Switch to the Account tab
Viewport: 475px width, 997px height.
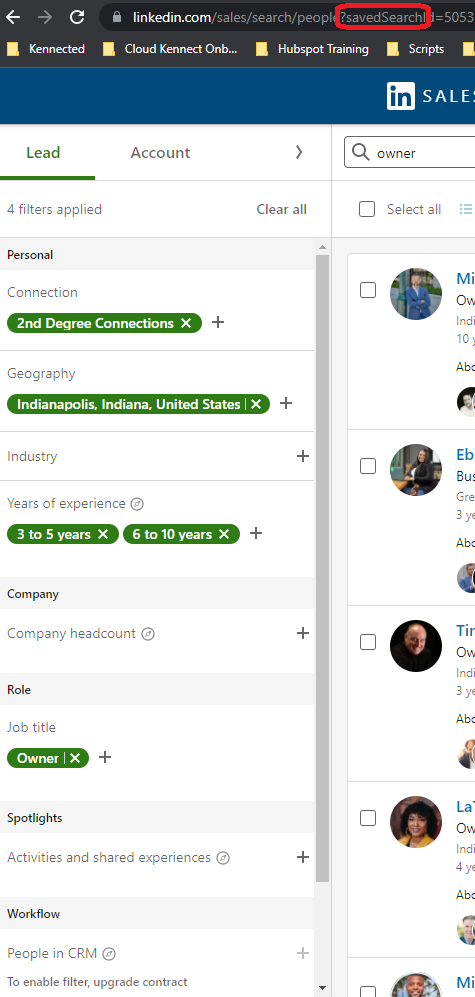tap(160, 153)
